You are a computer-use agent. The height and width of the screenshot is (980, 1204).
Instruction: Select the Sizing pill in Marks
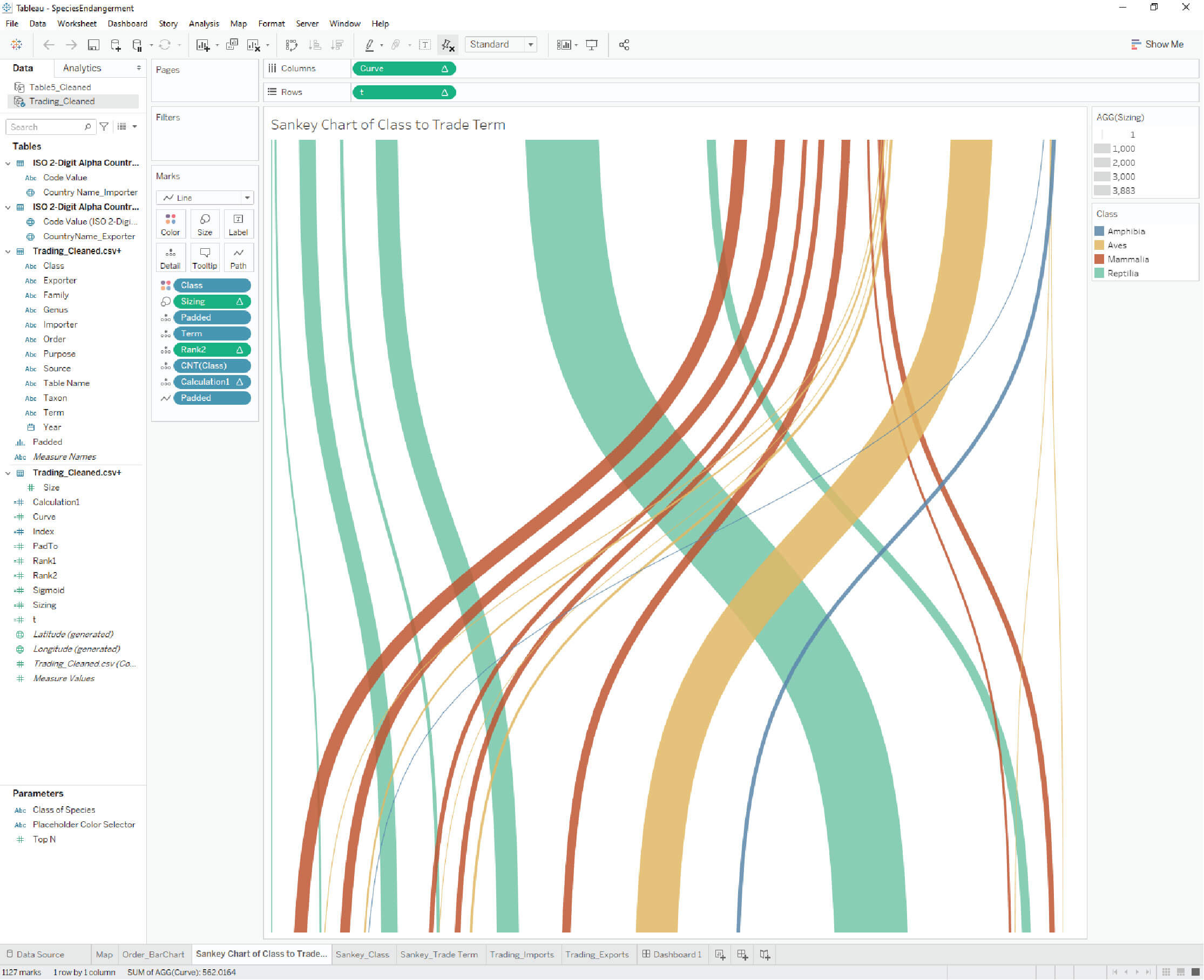[x=212, y=302]
